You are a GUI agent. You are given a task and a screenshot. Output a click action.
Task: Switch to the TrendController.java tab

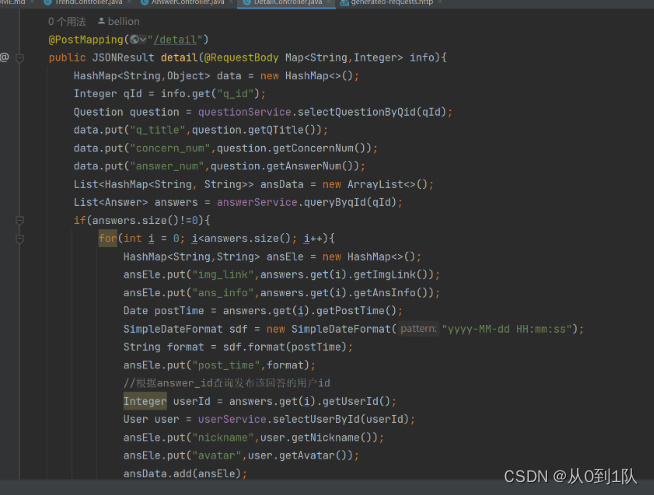coord(88,3)
